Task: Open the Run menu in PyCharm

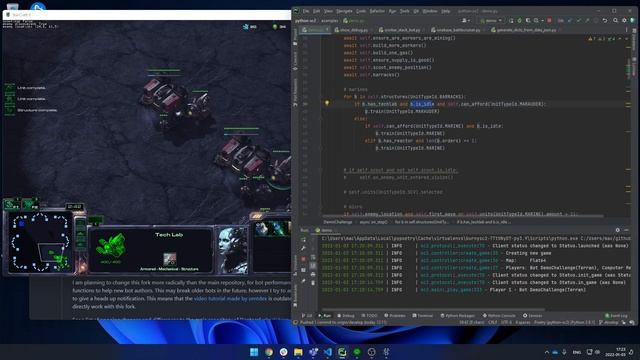Action: pos(393,11)
